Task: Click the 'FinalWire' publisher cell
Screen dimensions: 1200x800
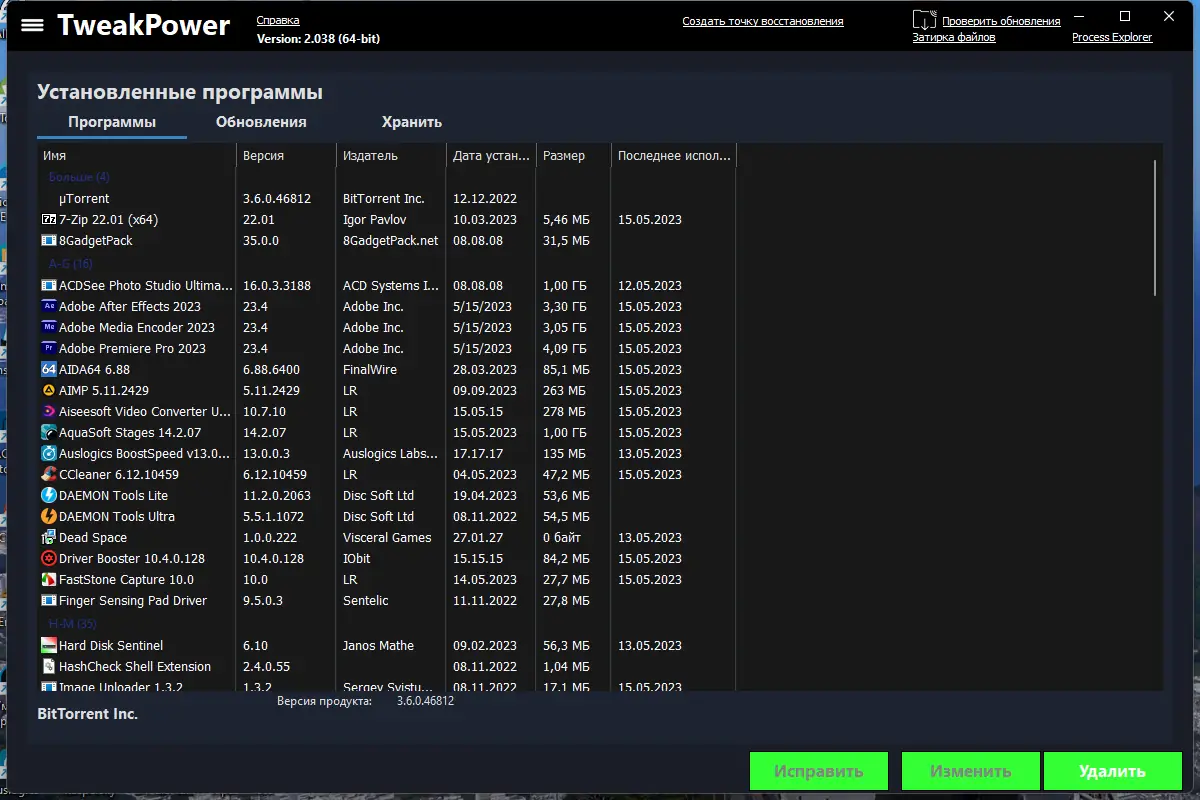Action: tap(370, 370)
